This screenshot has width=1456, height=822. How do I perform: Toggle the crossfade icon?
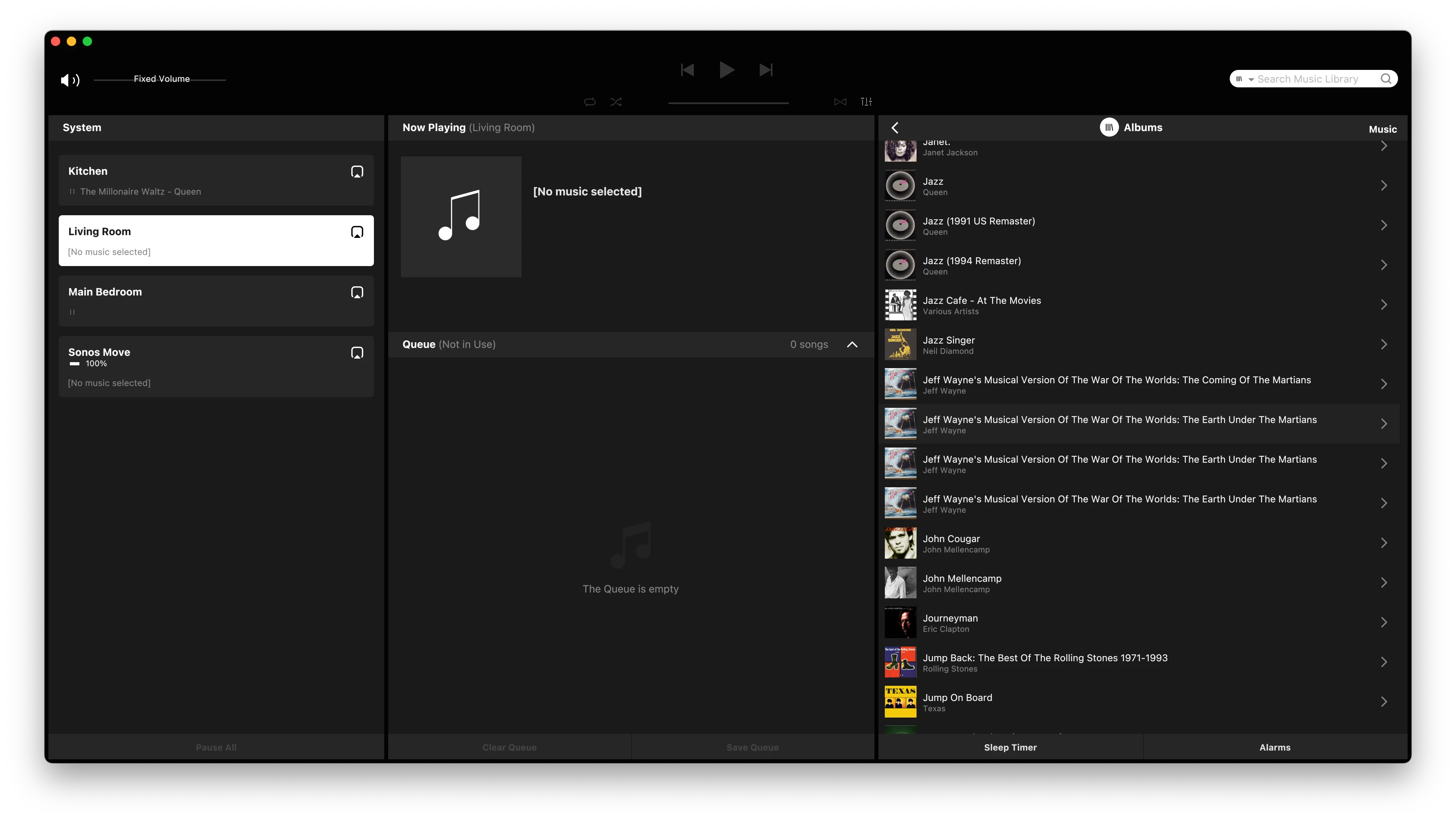tap(840, 102)
